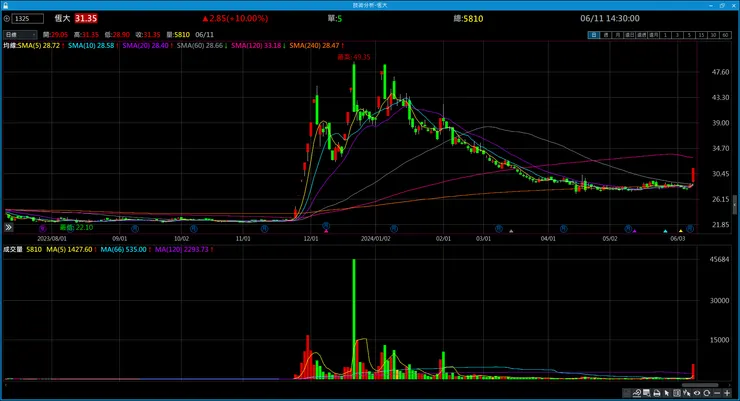This screenshot has height=401, width=740.
Task: Click the tall green volume bar near 45684
Action: tap(354, 319)
